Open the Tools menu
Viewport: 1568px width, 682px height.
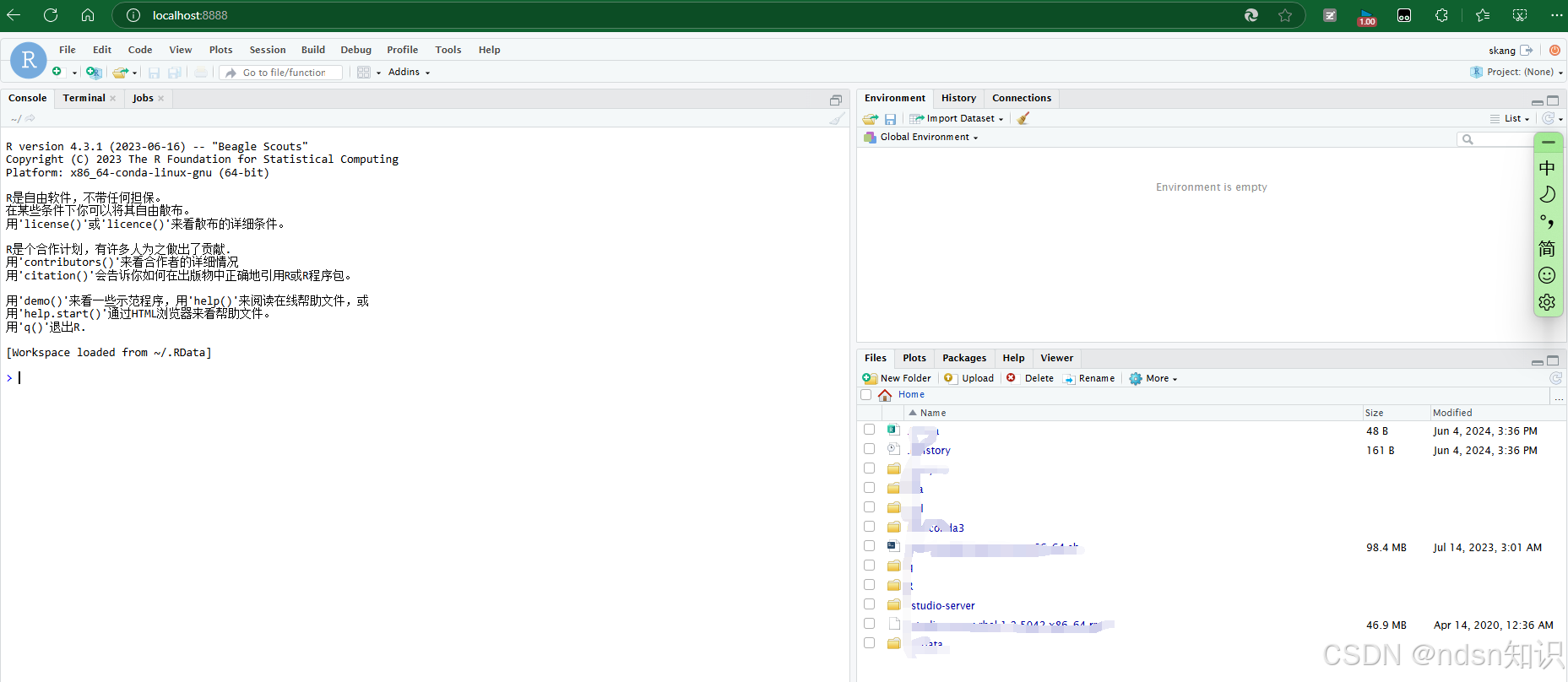coord(448,50)
